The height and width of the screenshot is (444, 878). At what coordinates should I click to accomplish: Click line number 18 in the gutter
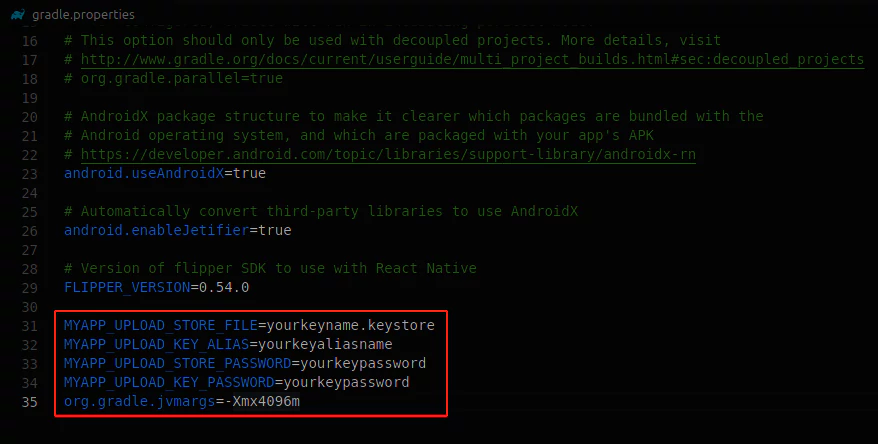(x=30, y=79)
